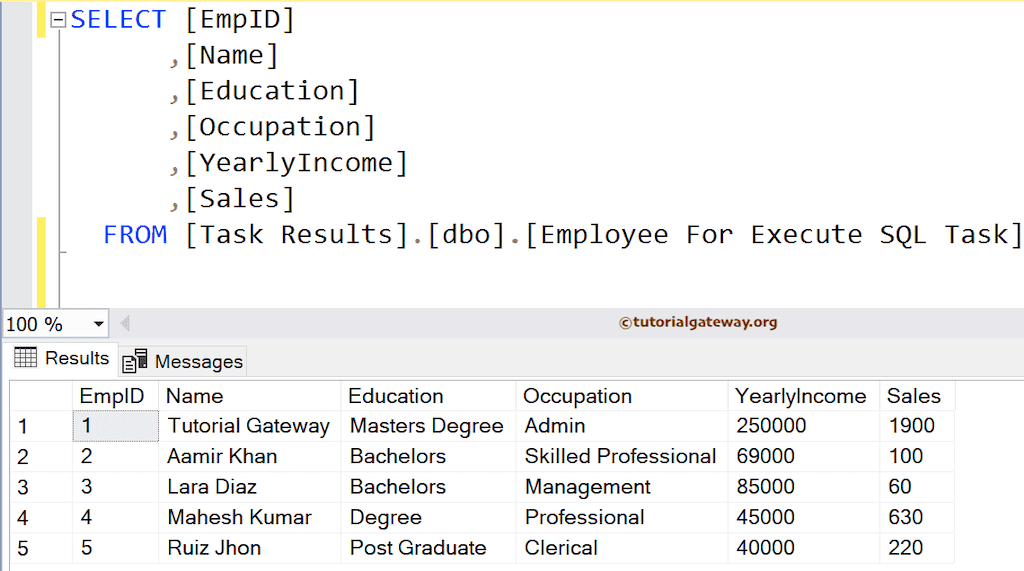Click the Skilled Professional occupation cell
This screenshot has width=1024, height=571.
(620, 457)
